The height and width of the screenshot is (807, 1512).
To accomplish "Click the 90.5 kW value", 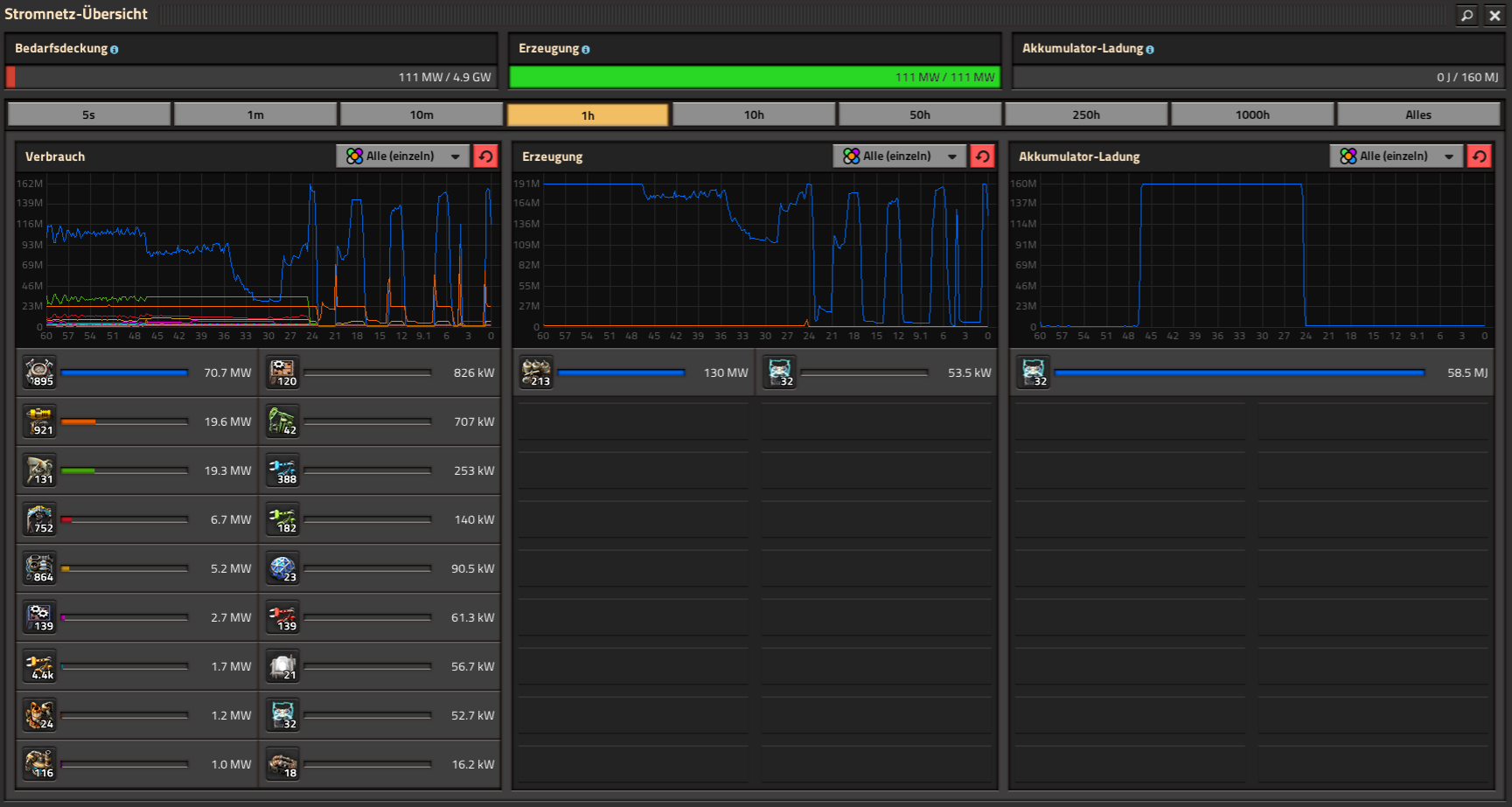I will coord(472,569).
